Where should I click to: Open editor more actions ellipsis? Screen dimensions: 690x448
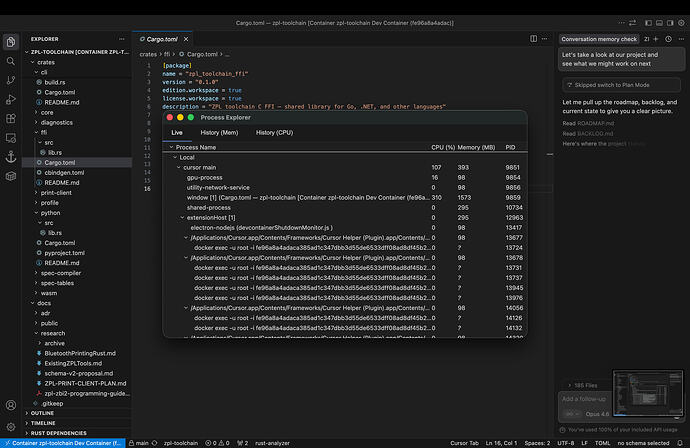(545, 39)
